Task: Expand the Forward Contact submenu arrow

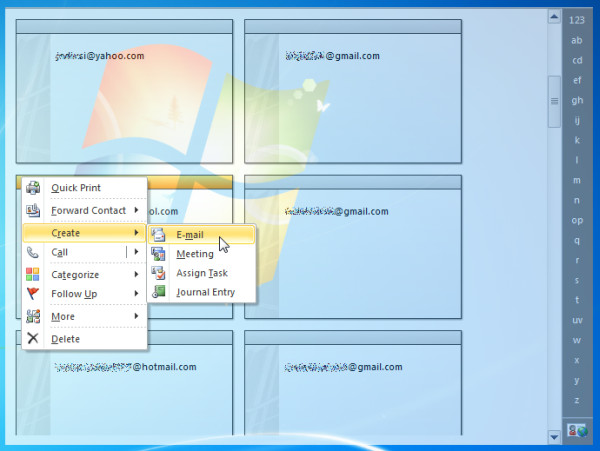Action: coord(136,210)
